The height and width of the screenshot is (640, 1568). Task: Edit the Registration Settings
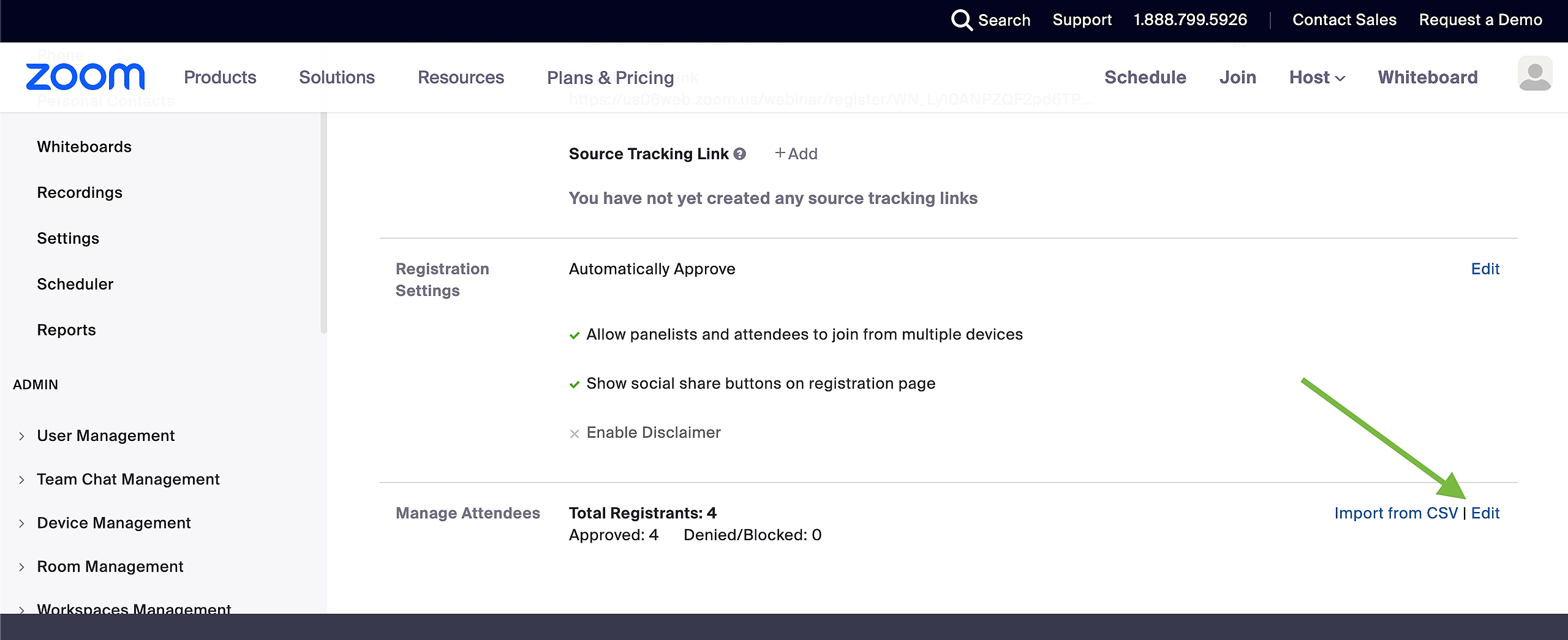[1485, 269]
